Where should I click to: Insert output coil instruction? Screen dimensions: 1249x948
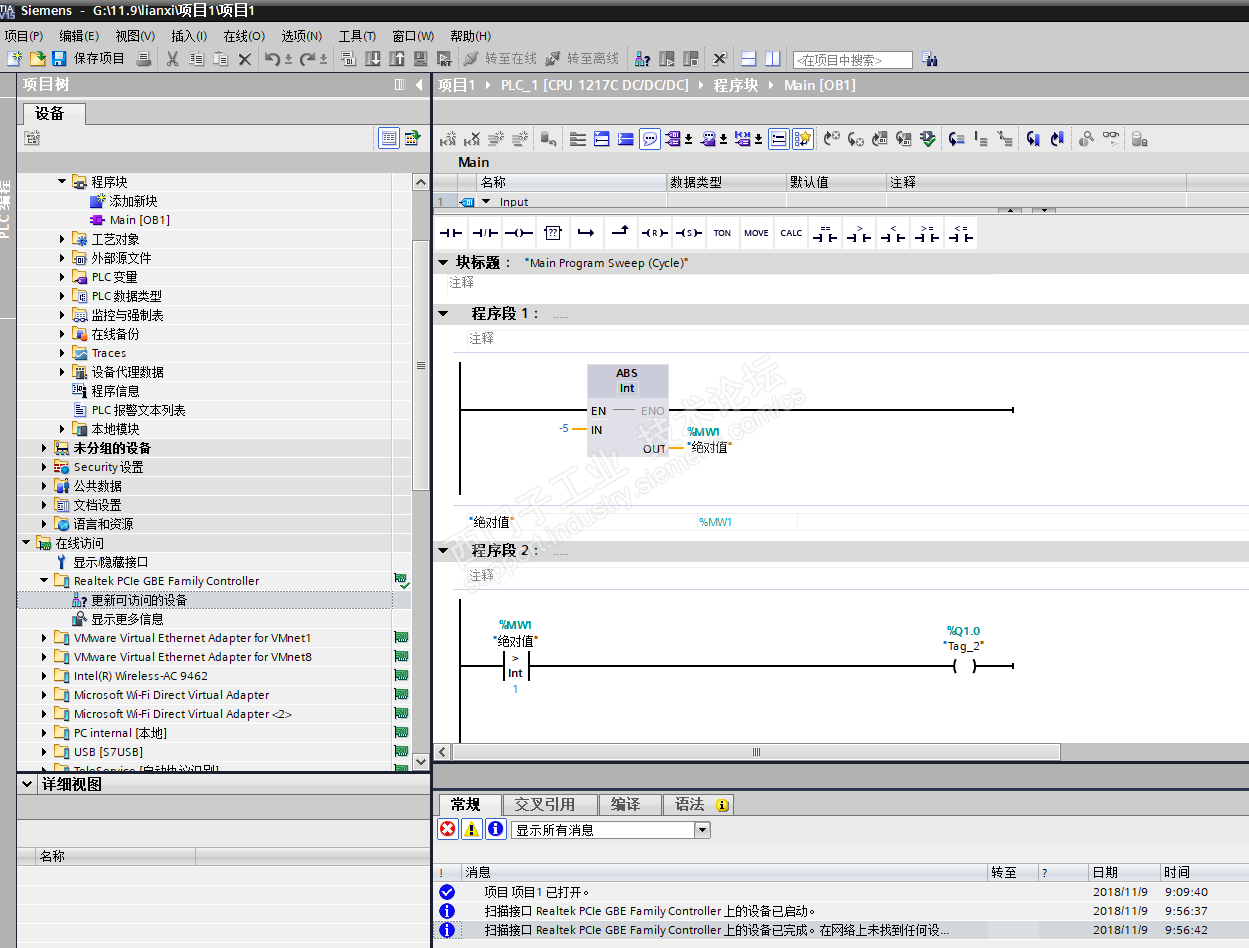coord(519,233)
